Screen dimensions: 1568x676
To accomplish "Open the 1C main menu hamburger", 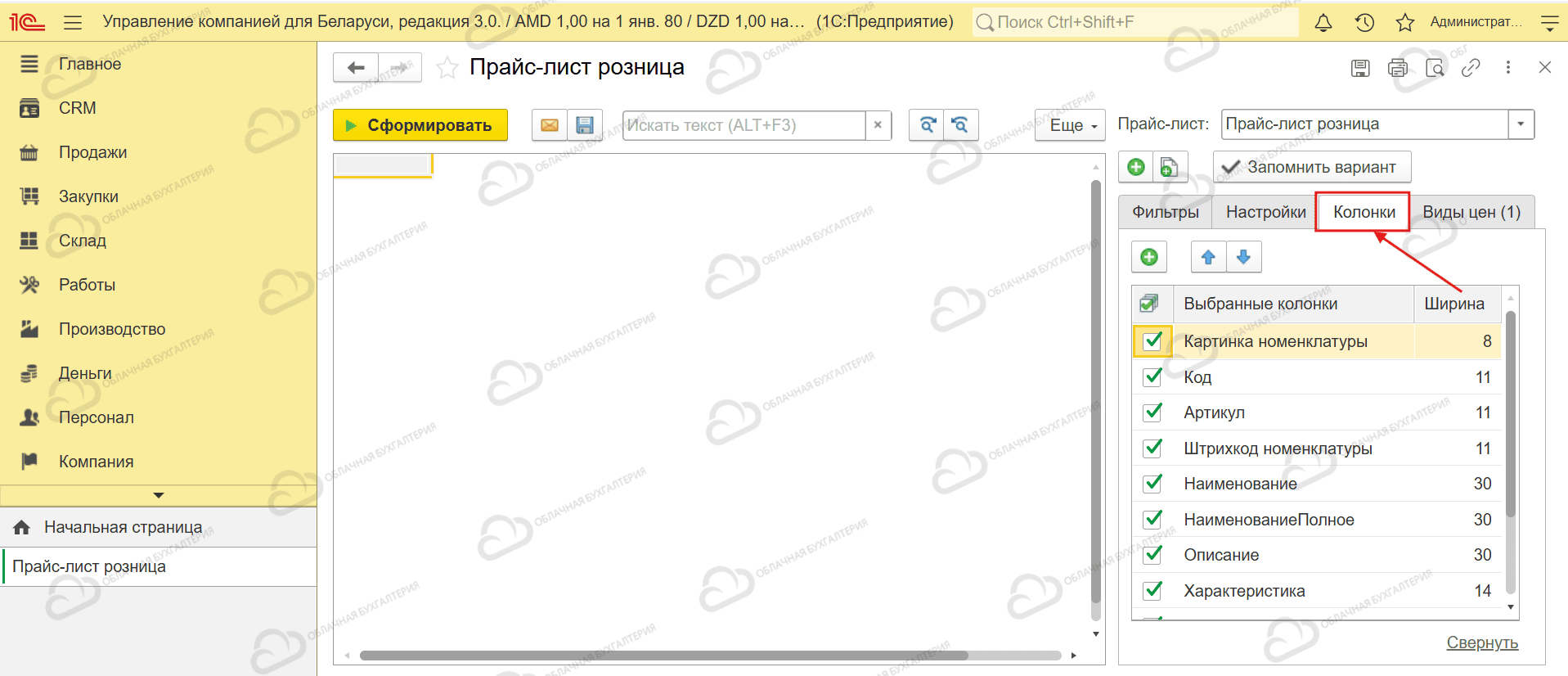I will (73, 22).
